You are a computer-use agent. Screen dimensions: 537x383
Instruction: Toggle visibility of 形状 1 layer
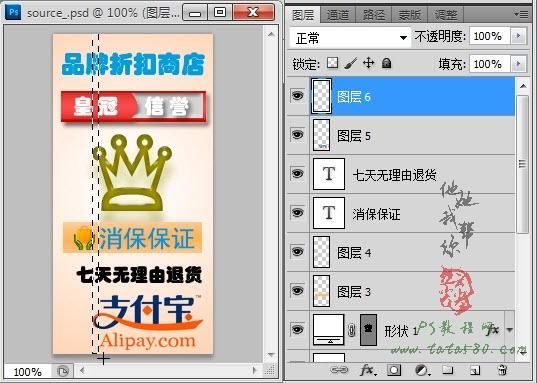297,330
